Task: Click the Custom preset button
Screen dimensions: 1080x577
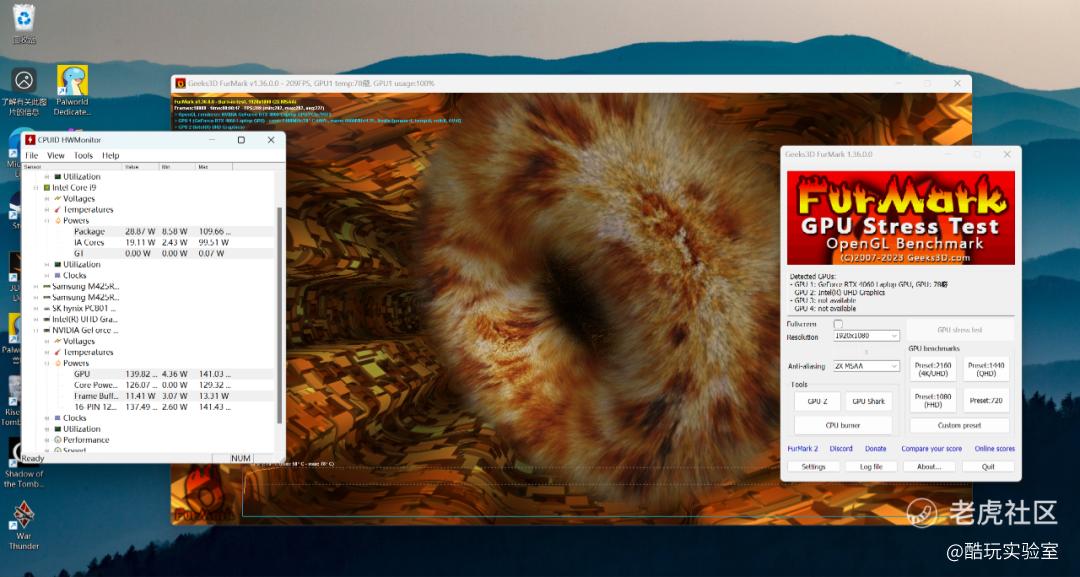Action: (959, 426)
